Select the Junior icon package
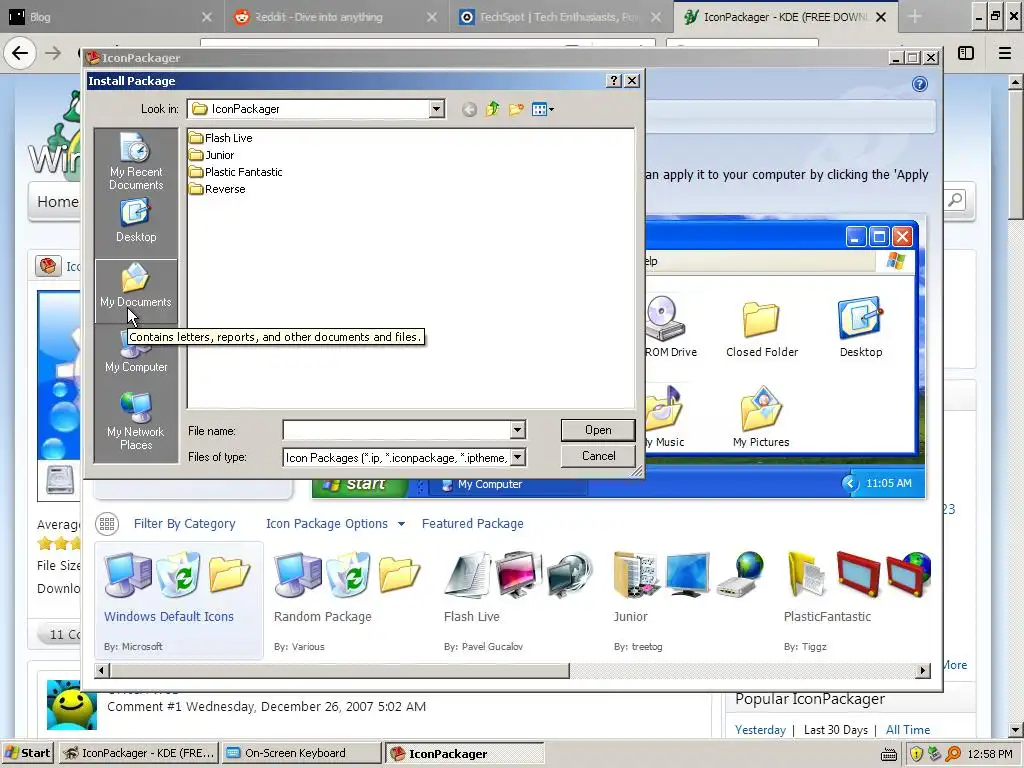 coord(689,601)
